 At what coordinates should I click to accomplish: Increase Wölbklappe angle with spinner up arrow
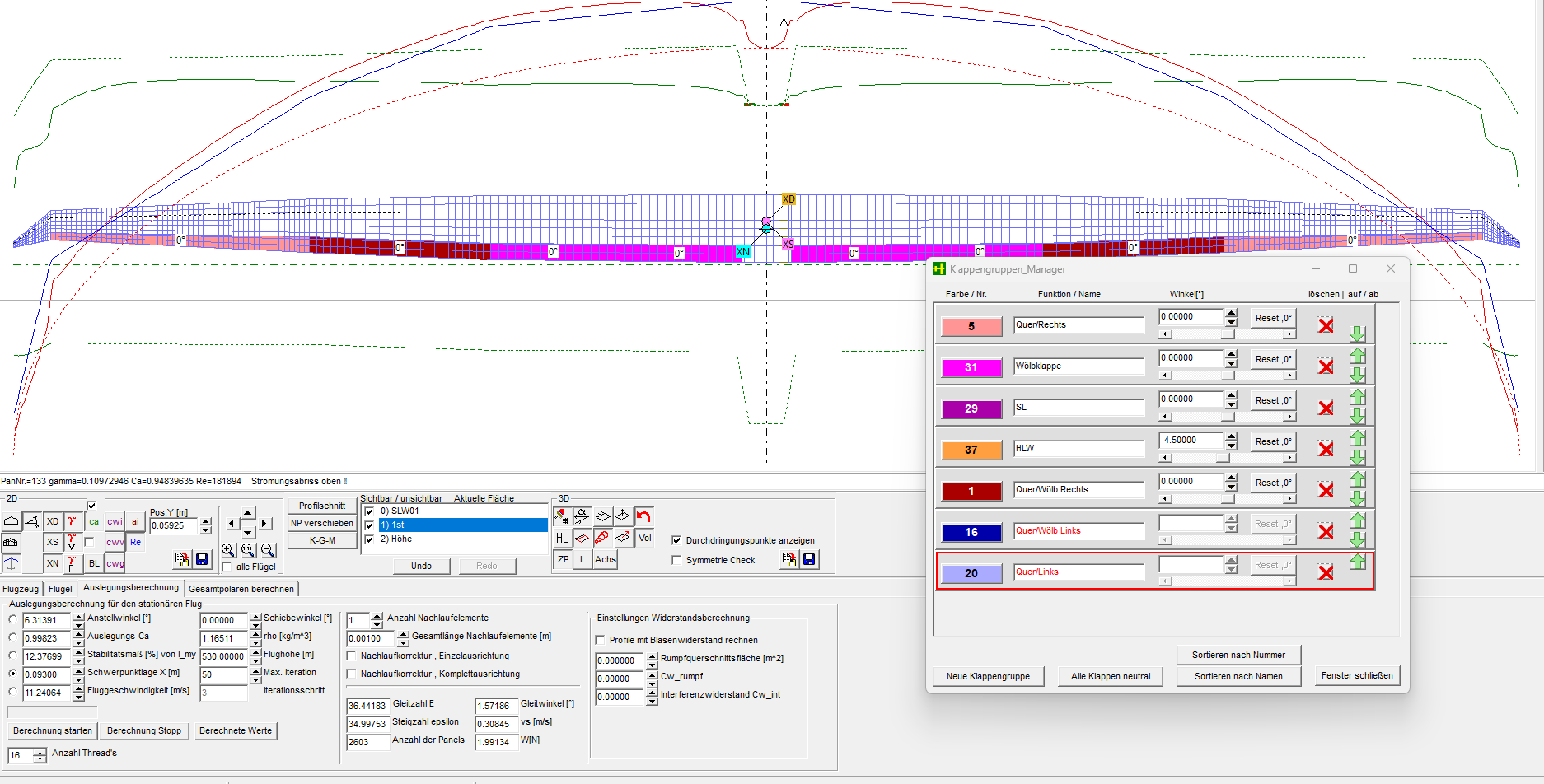tap(1231, 353)
